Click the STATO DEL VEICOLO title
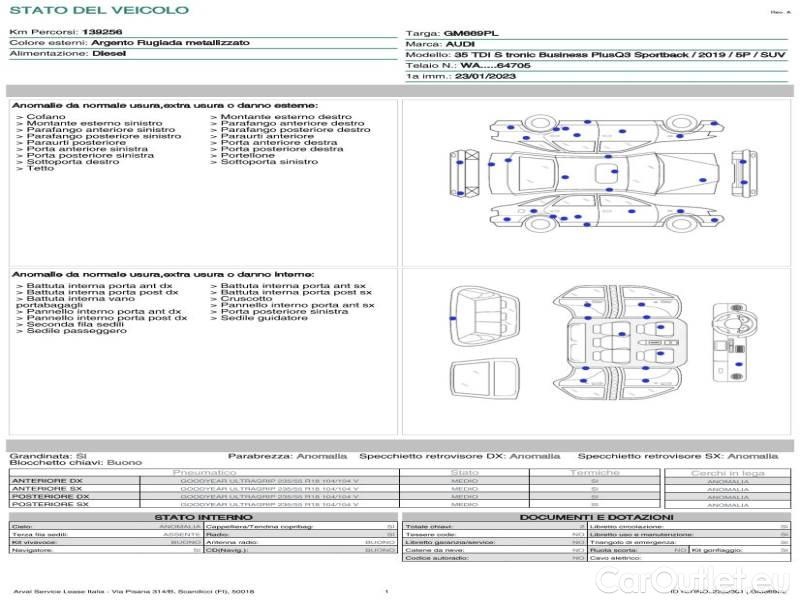Viewport: 800px width, 600px height. click(x=98, y=10)
